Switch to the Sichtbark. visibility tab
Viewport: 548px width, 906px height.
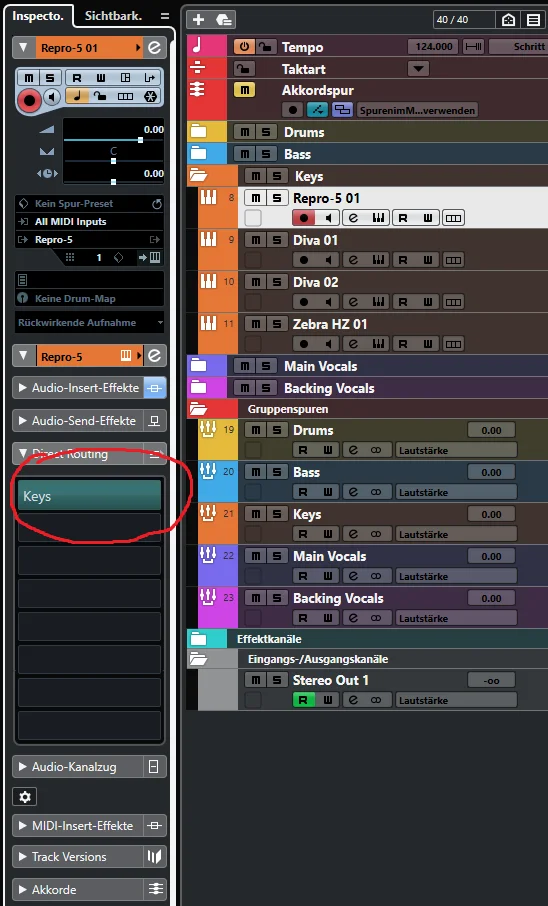click(113, 16)
